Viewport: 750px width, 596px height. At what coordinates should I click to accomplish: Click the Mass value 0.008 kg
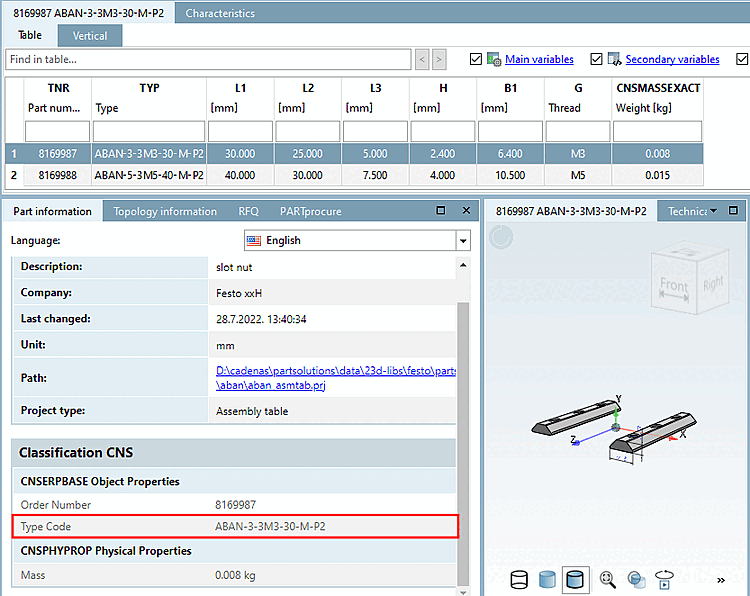[235, 575]
